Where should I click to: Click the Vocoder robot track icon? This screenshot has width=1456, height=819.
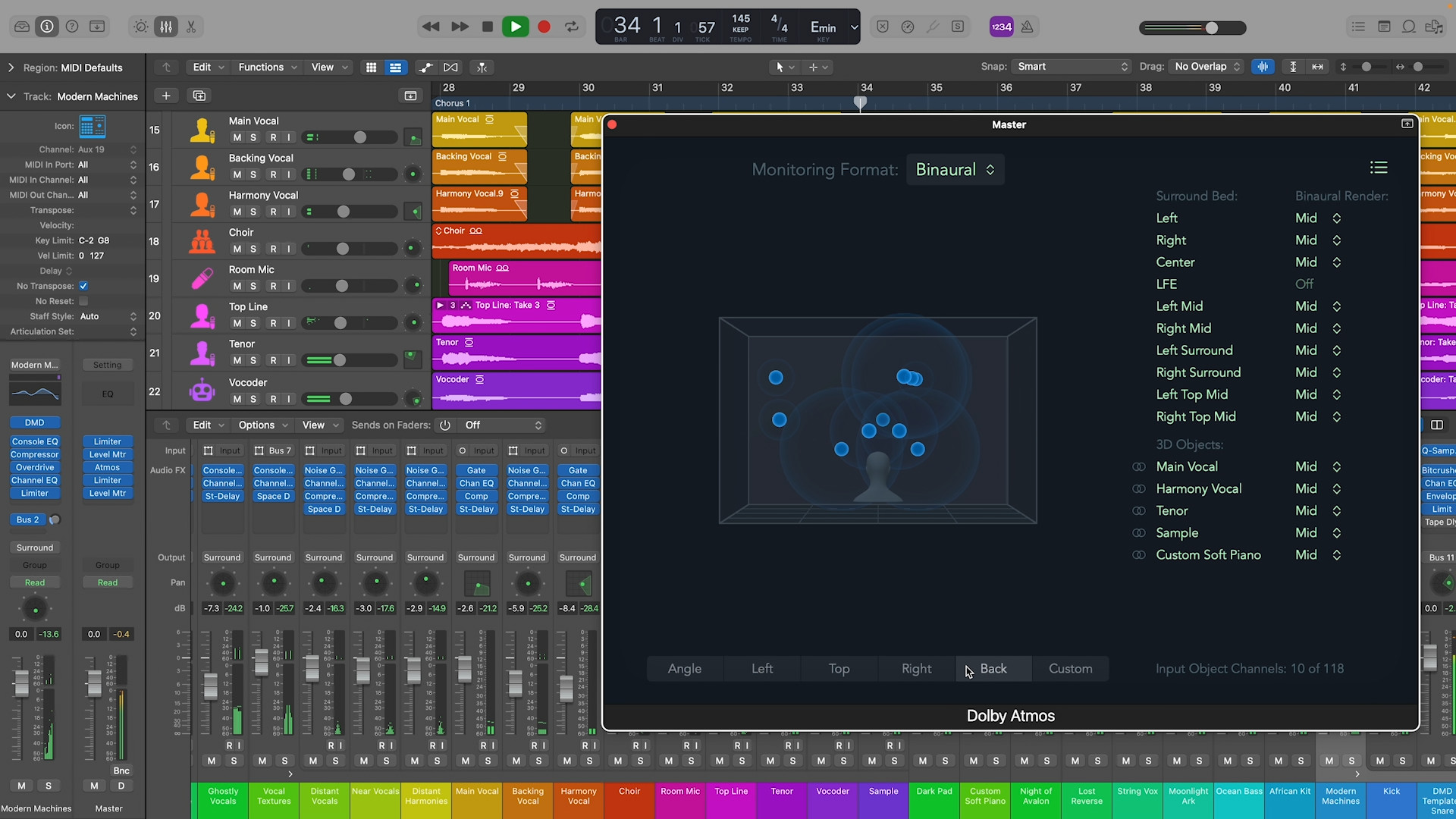pyautogui.click(x=202, y=390)
